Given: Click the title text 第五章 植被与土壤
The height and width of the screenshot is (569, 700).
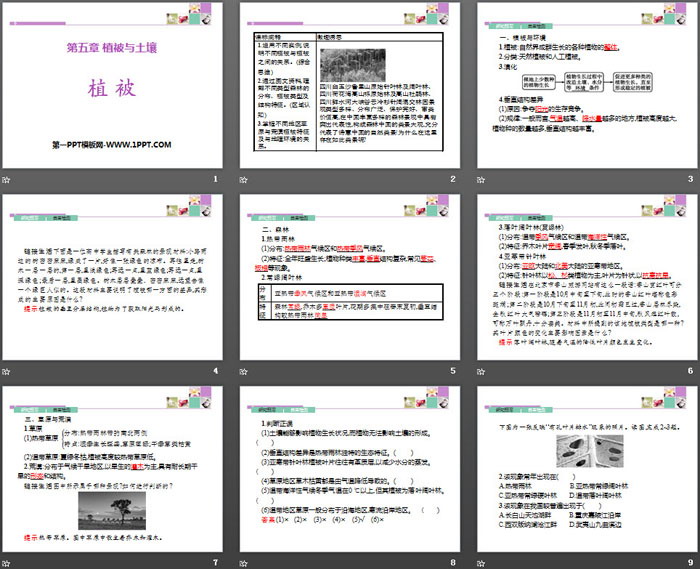Looking at the screenshot, I should pos(112,48).
